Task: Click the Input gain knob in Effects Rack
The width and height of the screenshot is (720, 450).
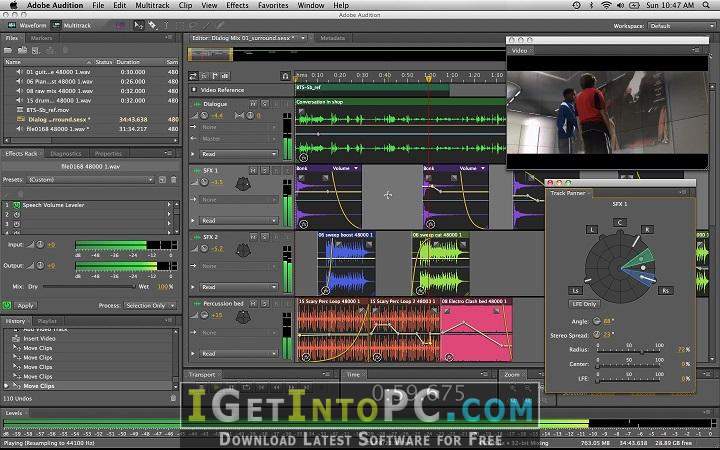Action: click(40, 245)
